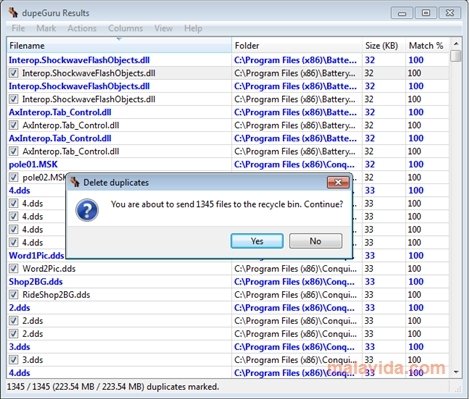Sort by the Size (KB) column header
469x399 pixels.
pyautogui.click(x=384, y=46)
